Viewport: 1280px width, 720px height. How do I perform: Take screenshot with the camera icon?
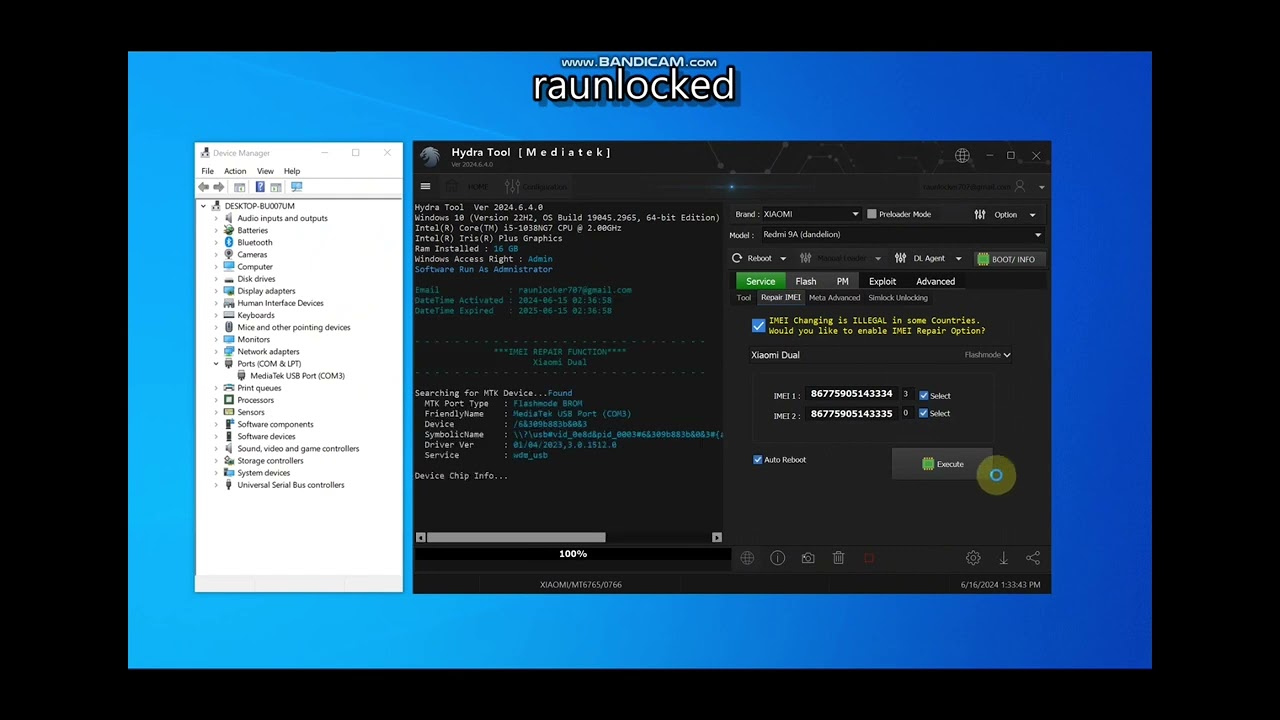click(x=808, y=558)
